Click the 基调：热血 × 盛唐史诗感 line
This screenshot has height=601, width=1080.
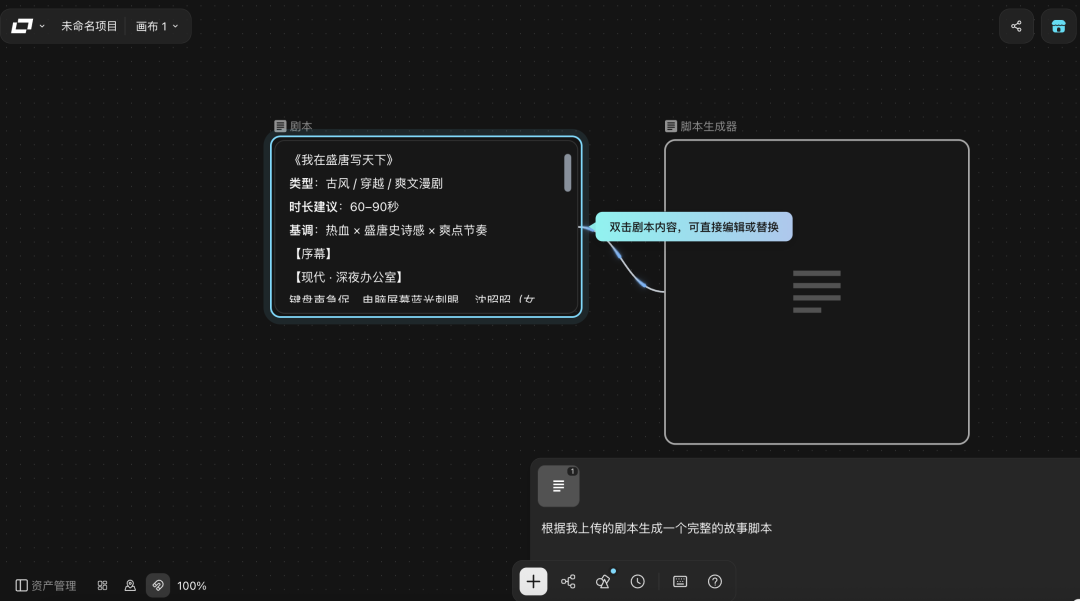388,230
